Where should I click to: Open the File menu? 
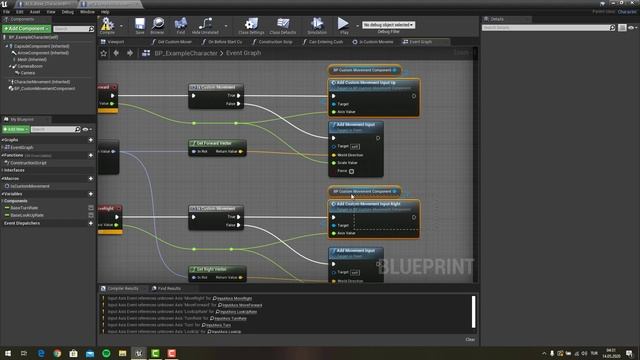[6, 12]
